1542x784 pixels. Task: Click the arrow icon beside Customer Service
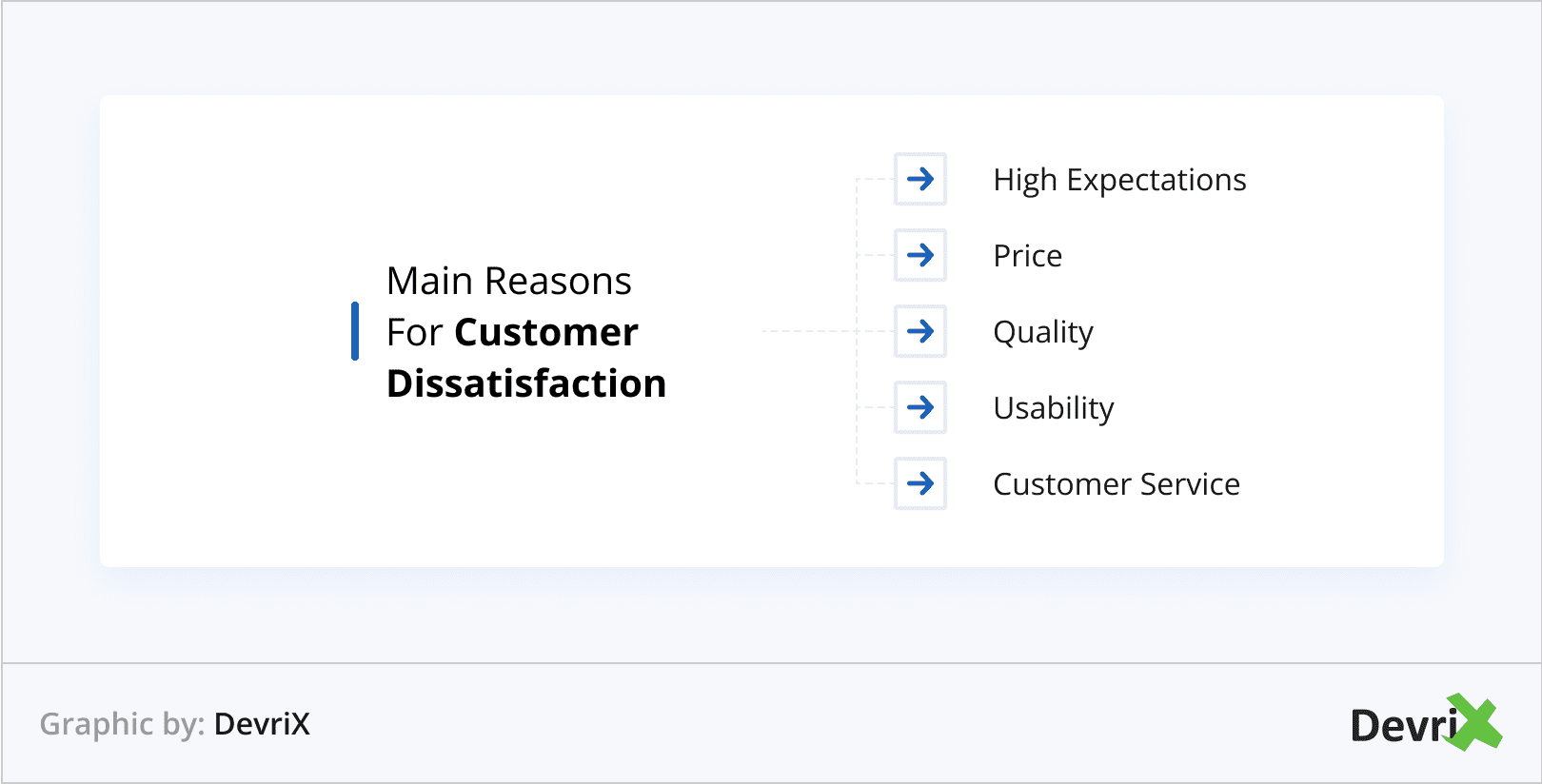tap(920, 483)
